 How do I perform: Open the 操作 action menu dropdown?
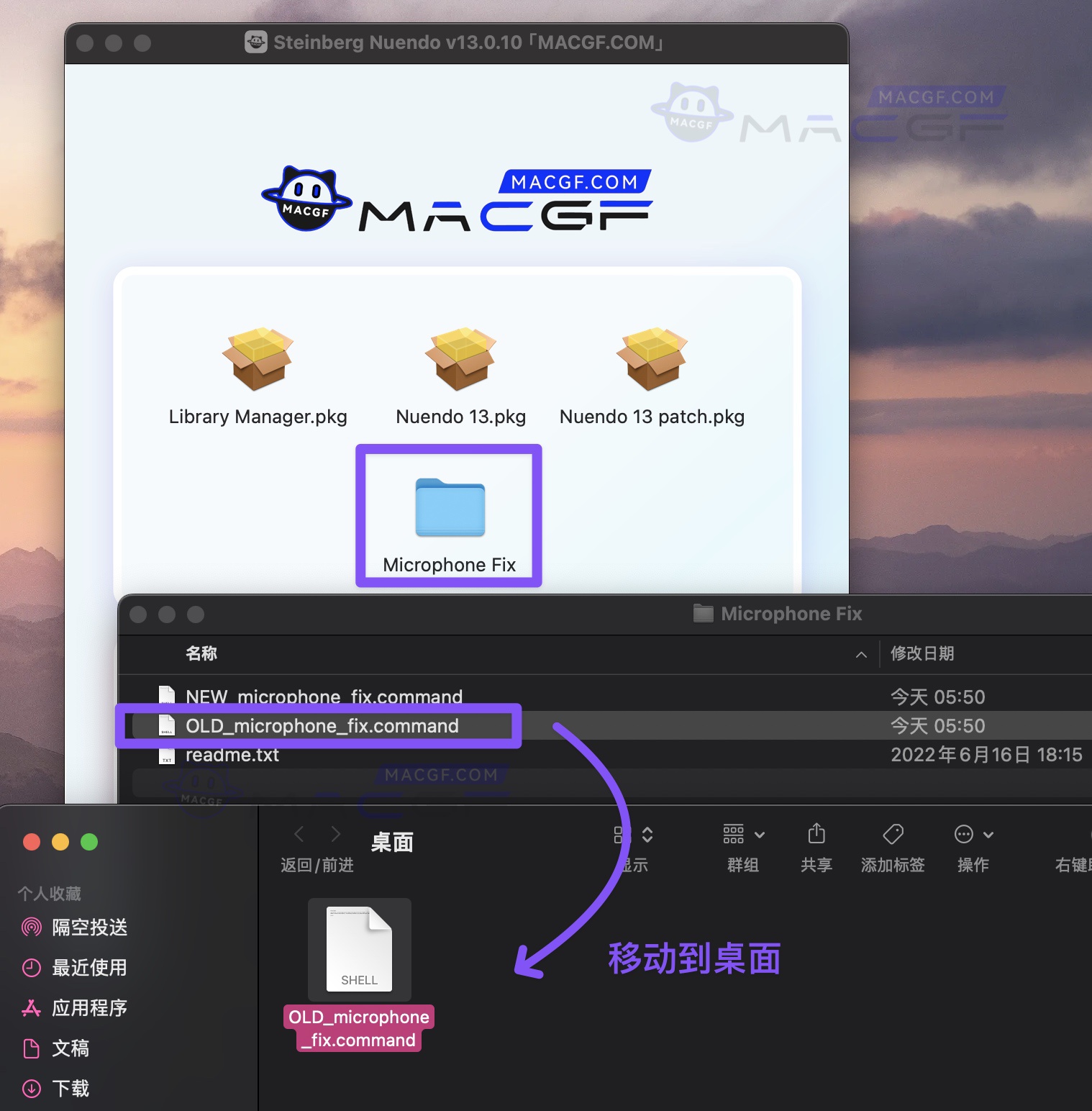point(964,835)
